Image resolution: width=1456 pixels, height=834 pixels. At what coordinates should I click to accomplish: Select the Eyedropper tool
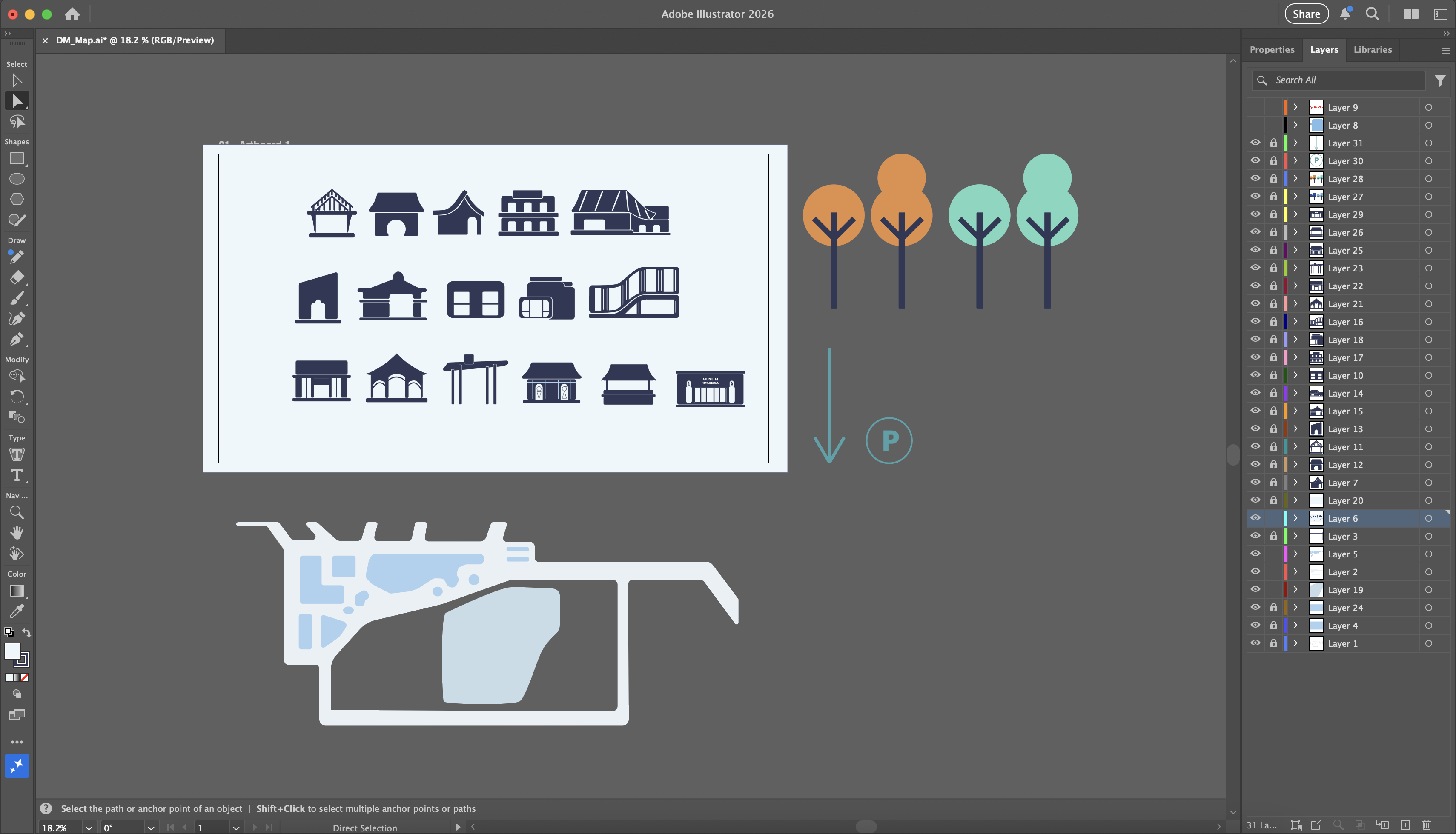pyautogui.click(x=17, y=612)
